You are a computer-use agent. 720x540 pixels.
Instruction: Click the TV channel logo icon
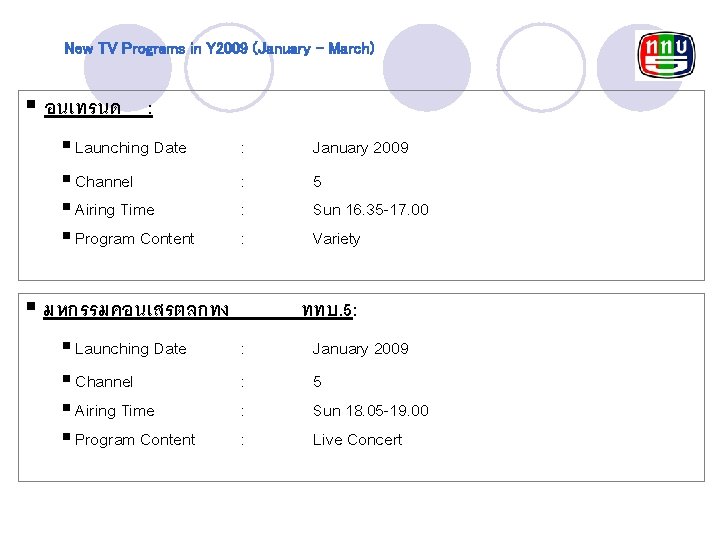click(664, 56)
